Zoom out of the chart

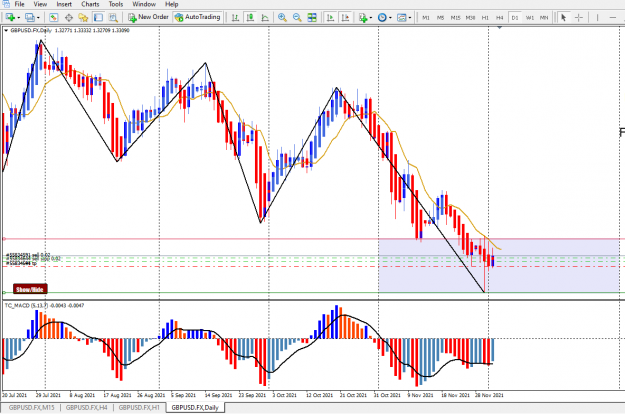tap(297, 18)
